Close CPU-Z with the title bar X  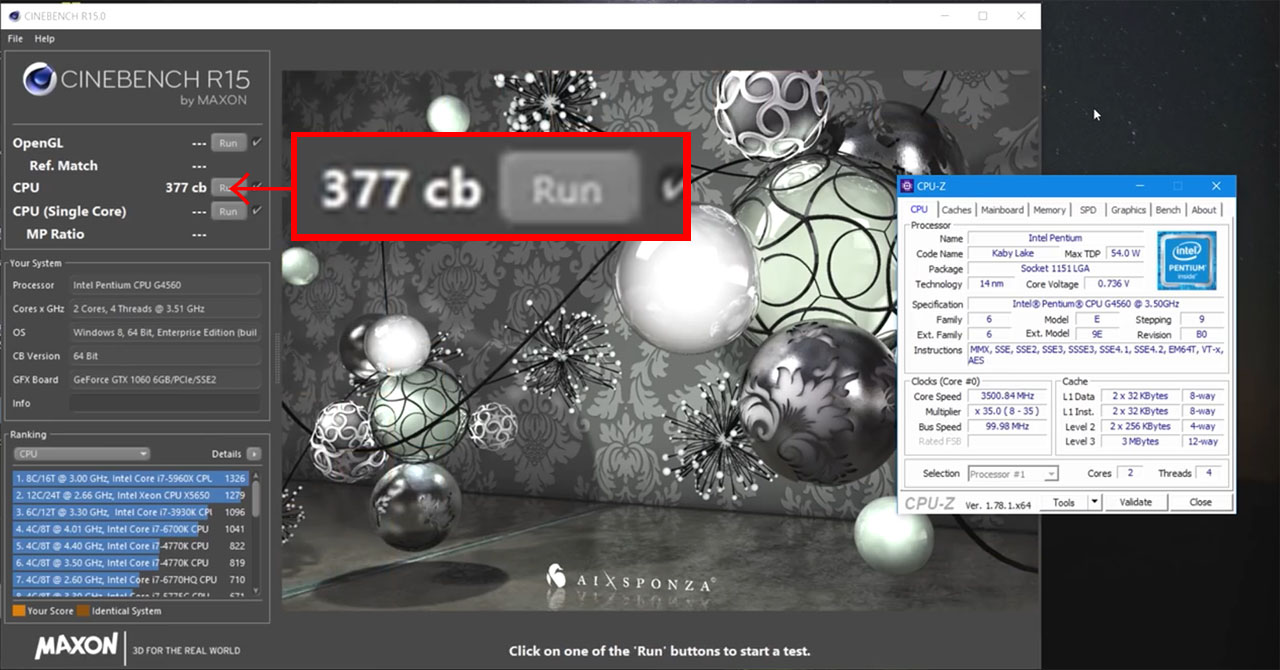[x=1216, y=186]
